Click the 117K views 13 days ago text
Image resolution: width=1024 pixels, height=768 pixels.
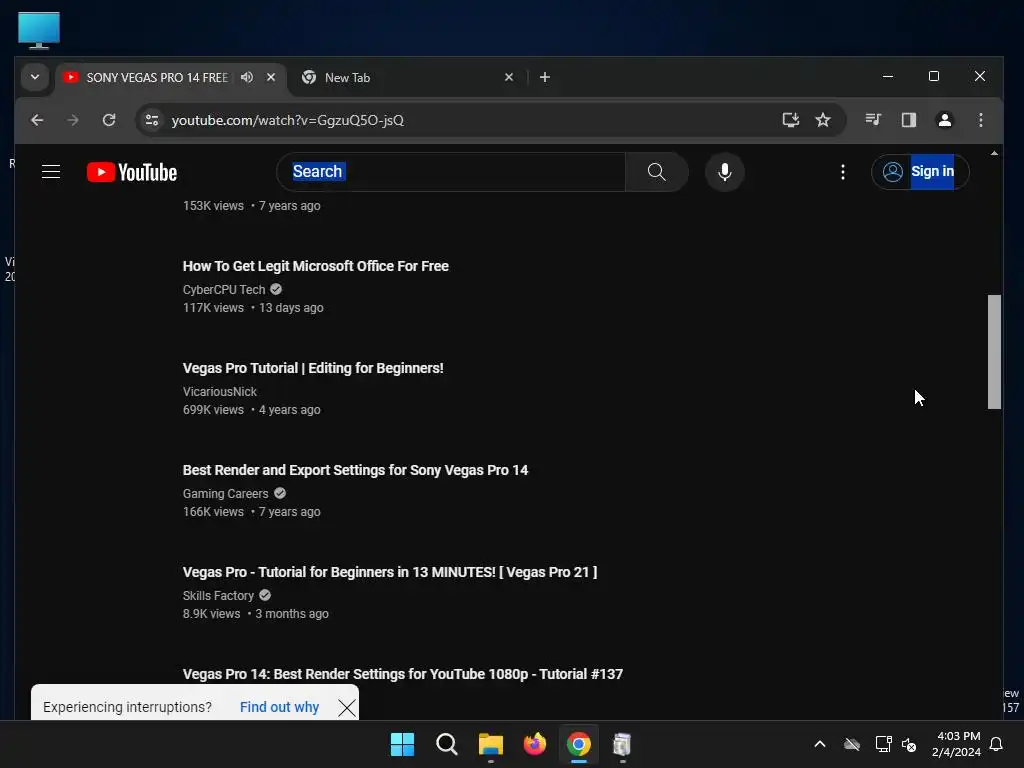[253, 308]
